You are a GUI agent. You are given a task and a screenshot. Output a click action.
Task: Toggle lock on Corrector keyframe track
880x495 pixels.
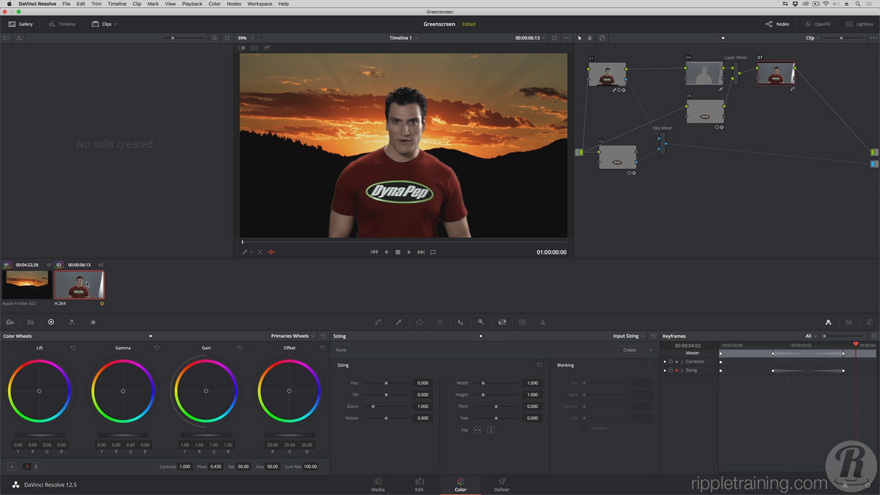[670, 361]
